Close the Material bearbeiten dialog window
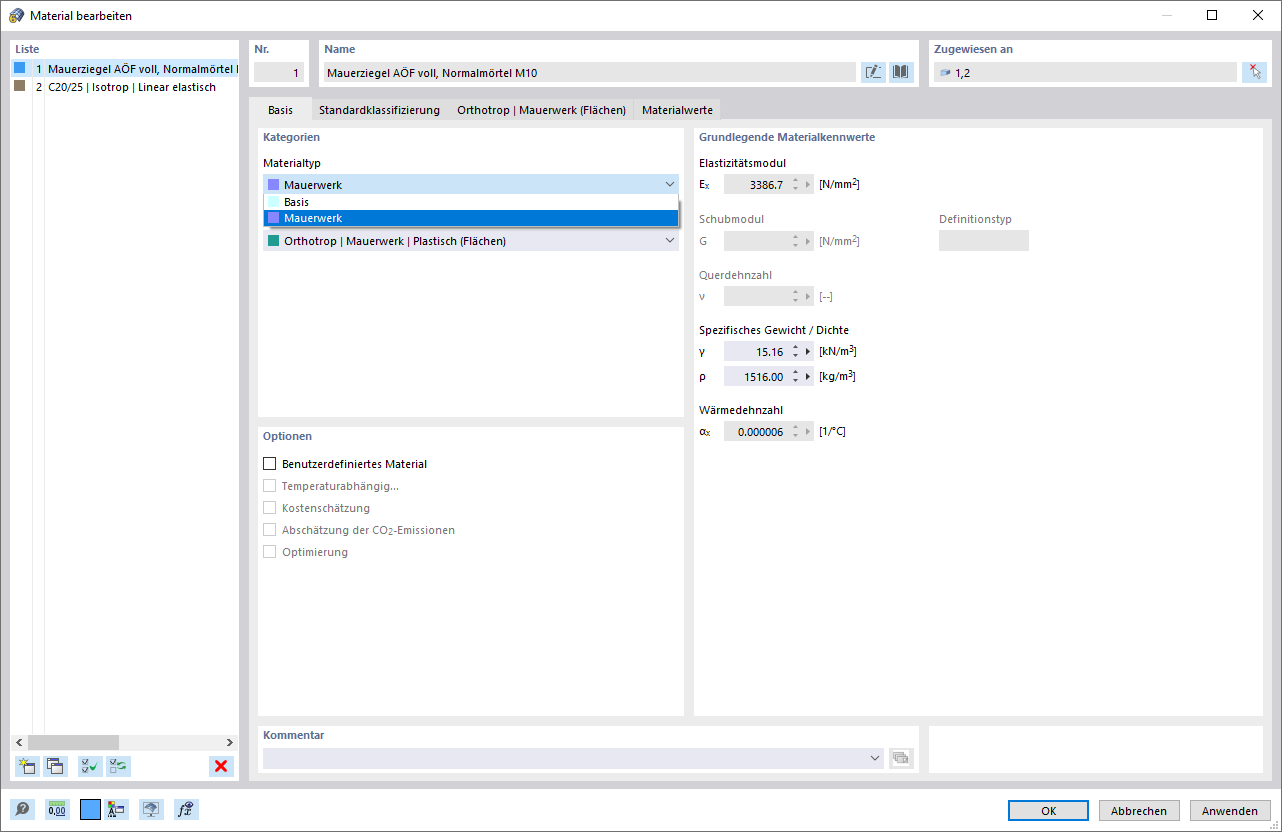This screenshot has width=1282, height=832. click(x=1258, y=15)
